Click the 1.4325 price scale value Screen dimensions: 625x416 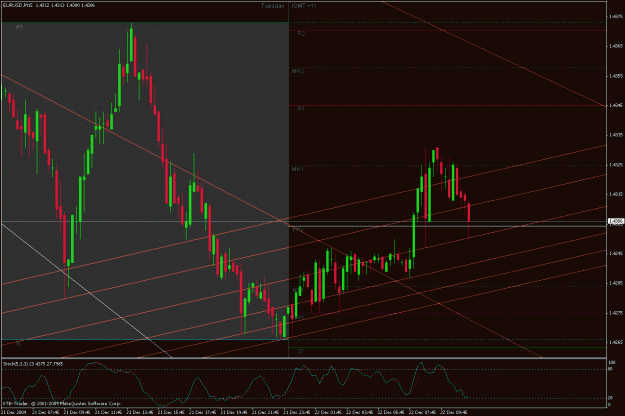pyautogui.click(x=615, y=165)
